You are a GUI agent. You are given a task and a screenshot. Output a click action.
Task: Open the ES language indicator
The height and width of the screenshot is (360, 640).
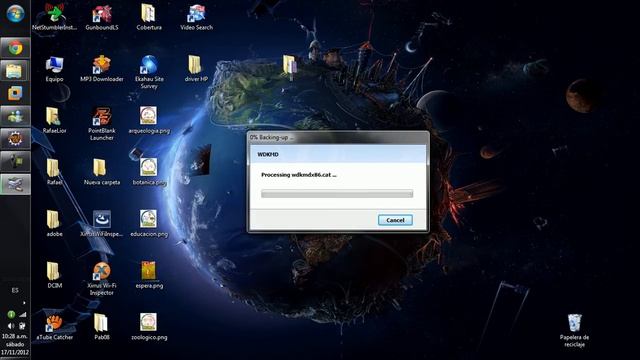coord(15,290)
